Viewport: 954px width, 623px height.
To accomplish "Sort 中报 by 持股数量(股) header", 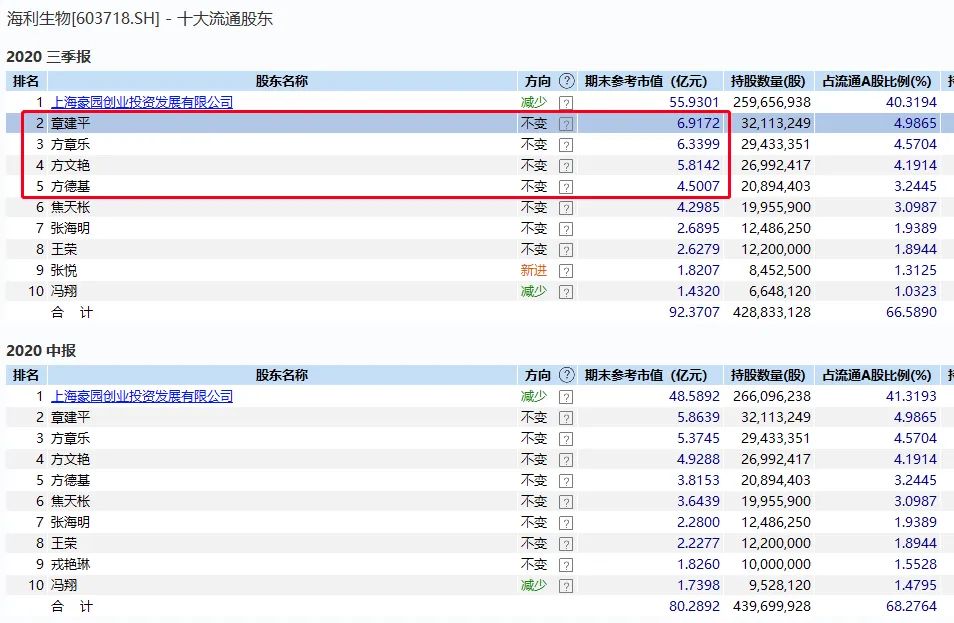I will tap(768, 375).
